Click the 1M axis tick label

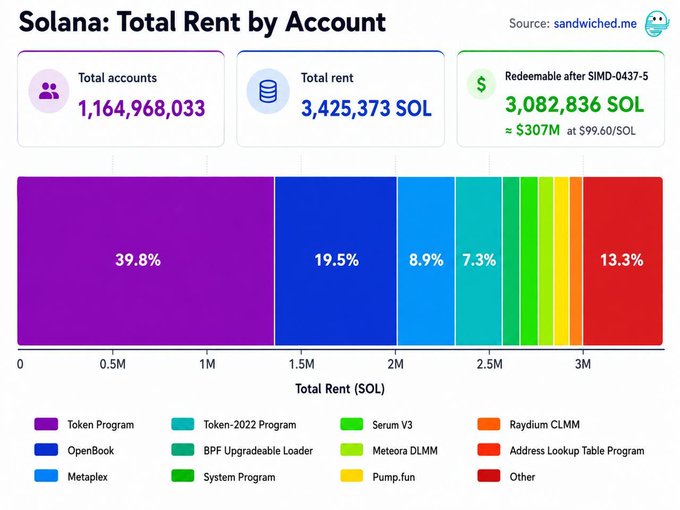click(x=207, y=364)
